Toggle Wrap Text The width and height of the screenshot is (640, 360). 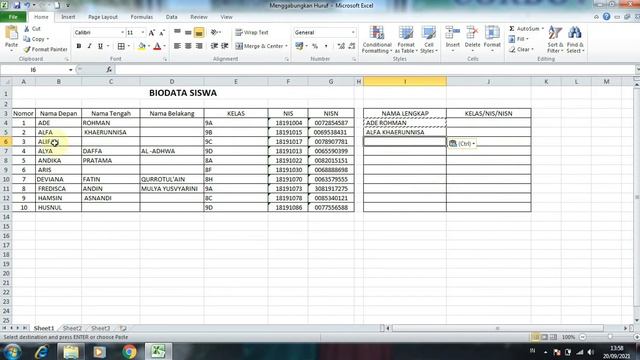(252, 32)
